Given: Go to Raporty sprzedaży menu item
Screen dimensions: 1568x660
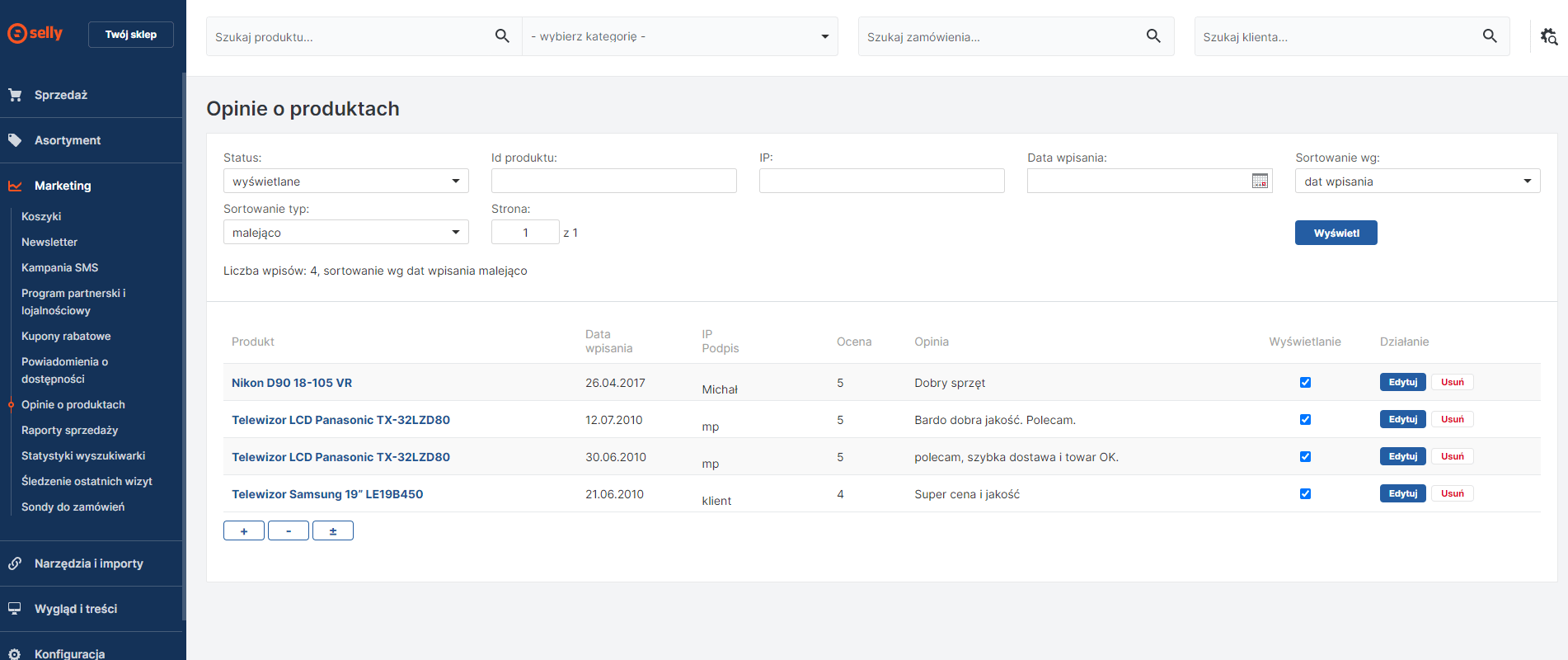Looking at the screenshot, I should tap(69, 430).
